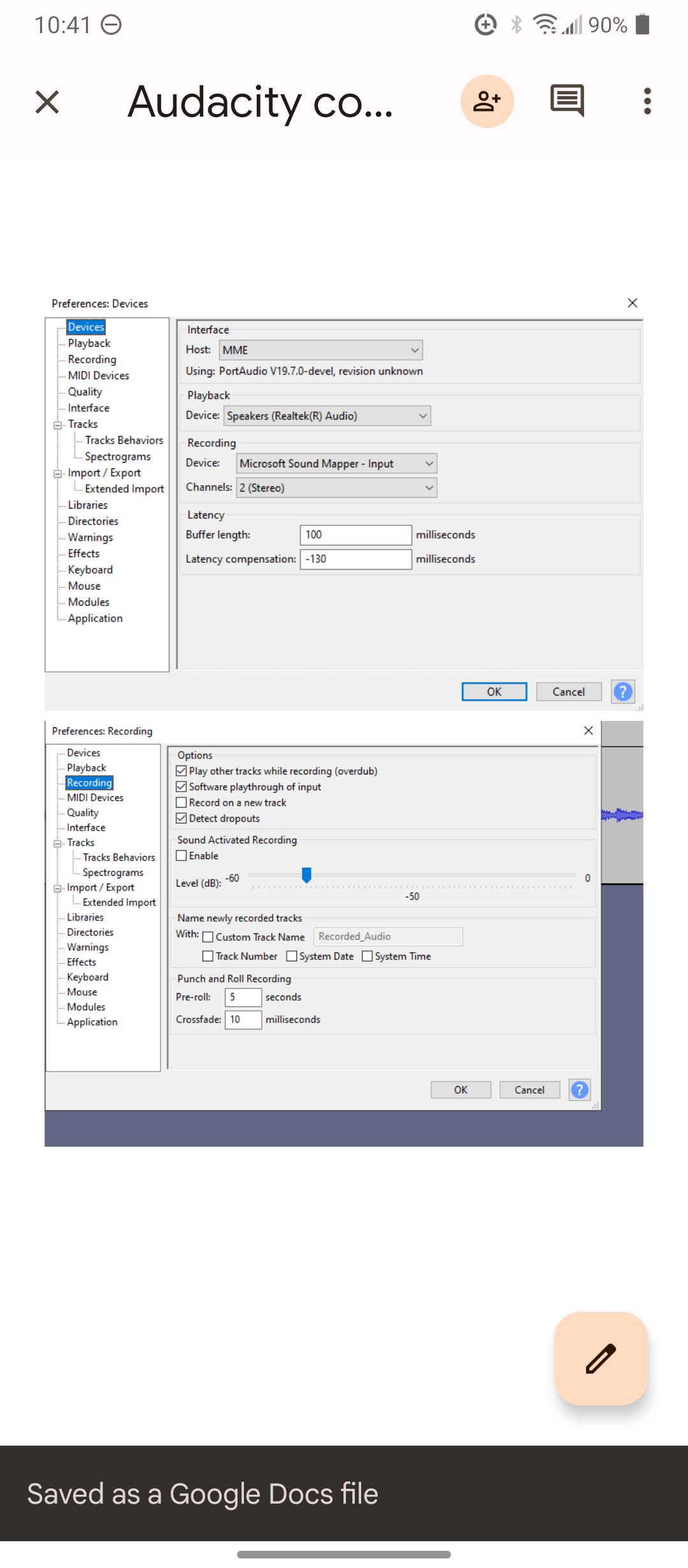688x1568 pixels.
Task: Open the comments icon in the header
Action: [x=567, y=101]
